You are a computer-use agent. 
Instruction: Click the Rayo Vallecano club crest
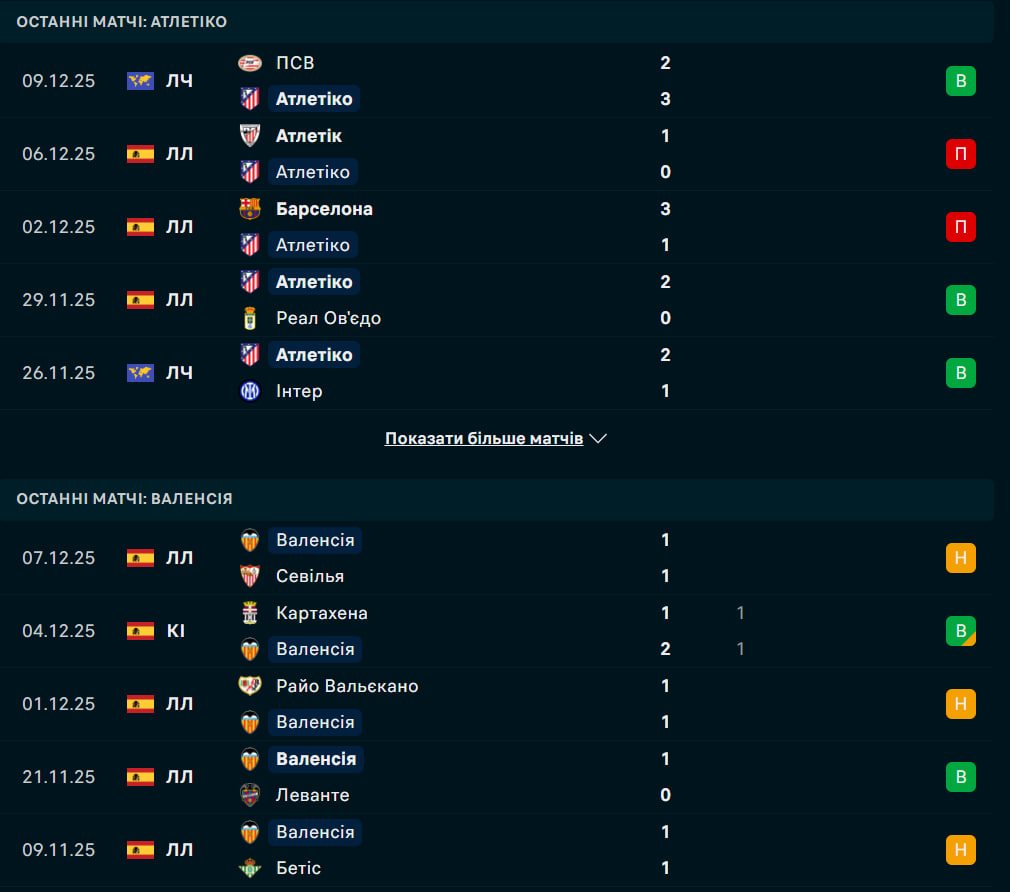[250, 686]
